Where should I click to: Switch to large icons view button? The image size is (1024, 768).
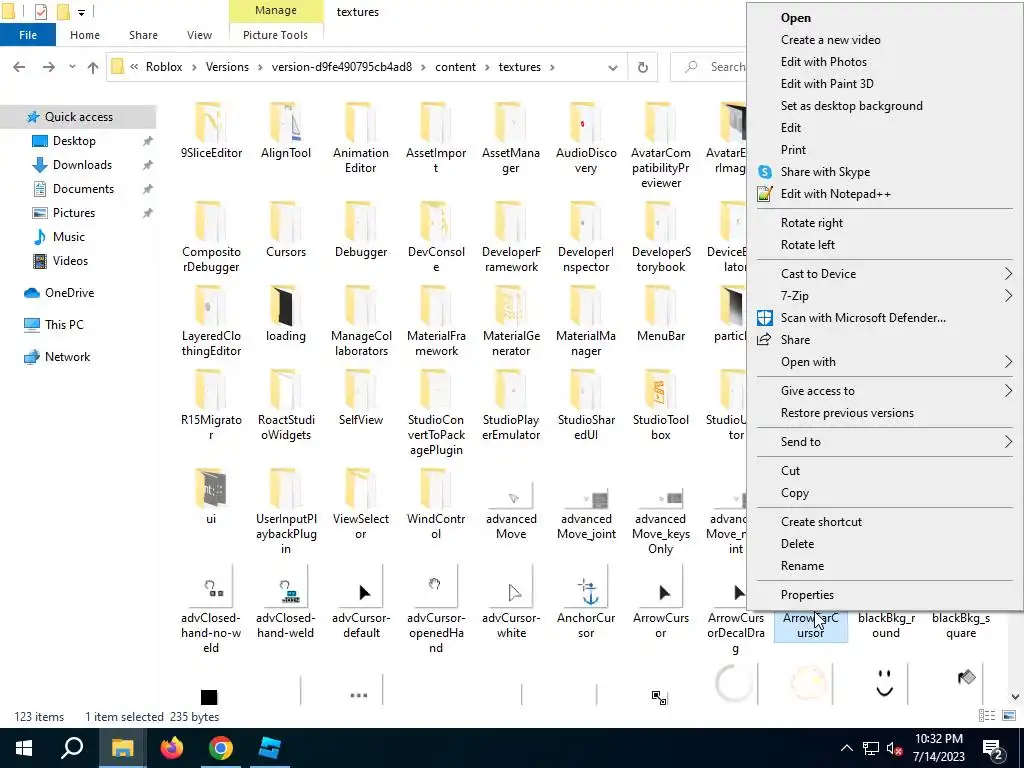point(1009,716)
